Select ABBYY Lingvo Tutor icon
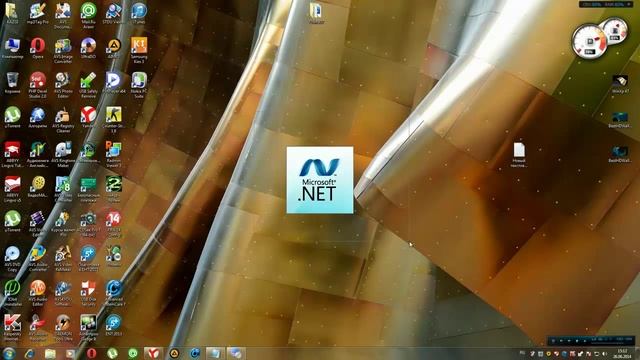 click(x=12, y=155)
